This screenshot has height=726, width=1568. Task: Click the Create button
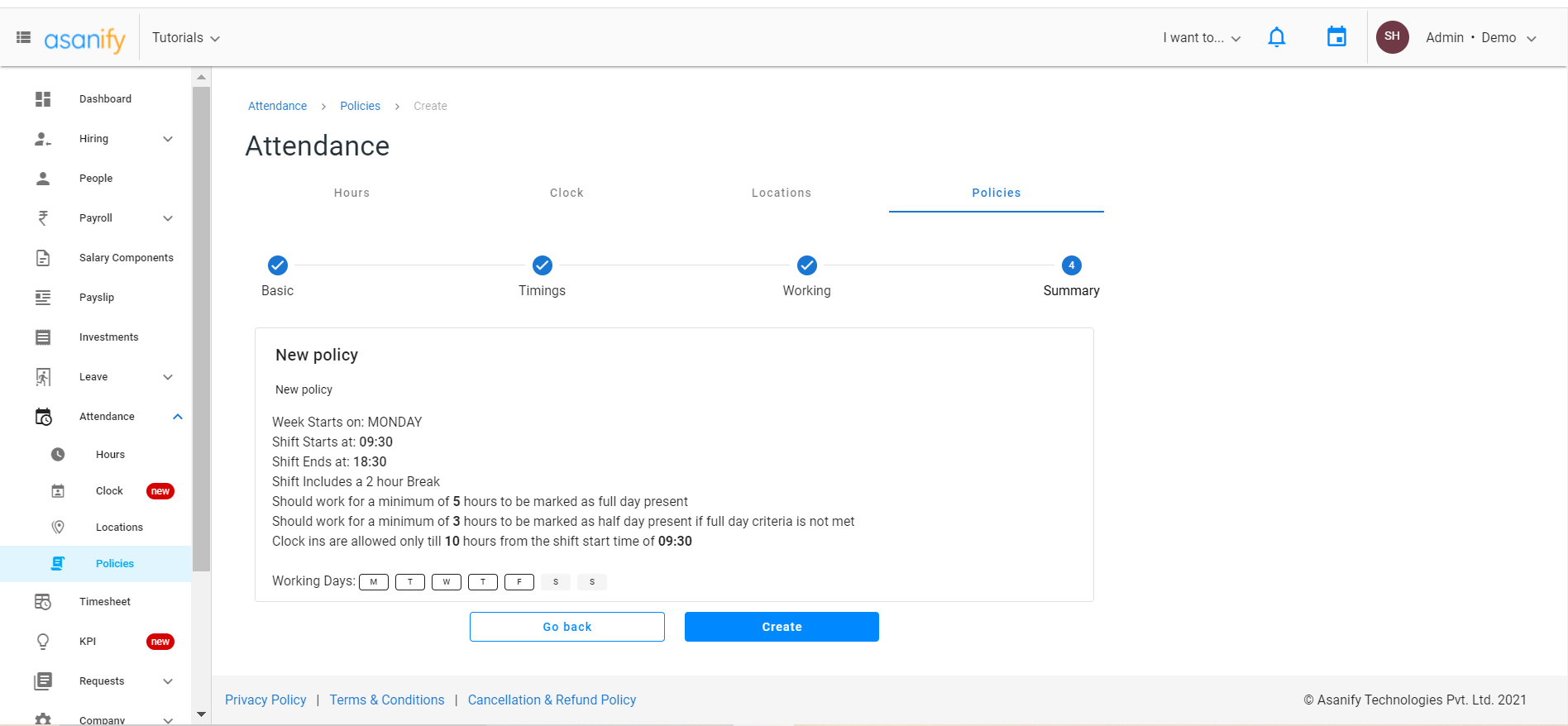tap(782, 627)
